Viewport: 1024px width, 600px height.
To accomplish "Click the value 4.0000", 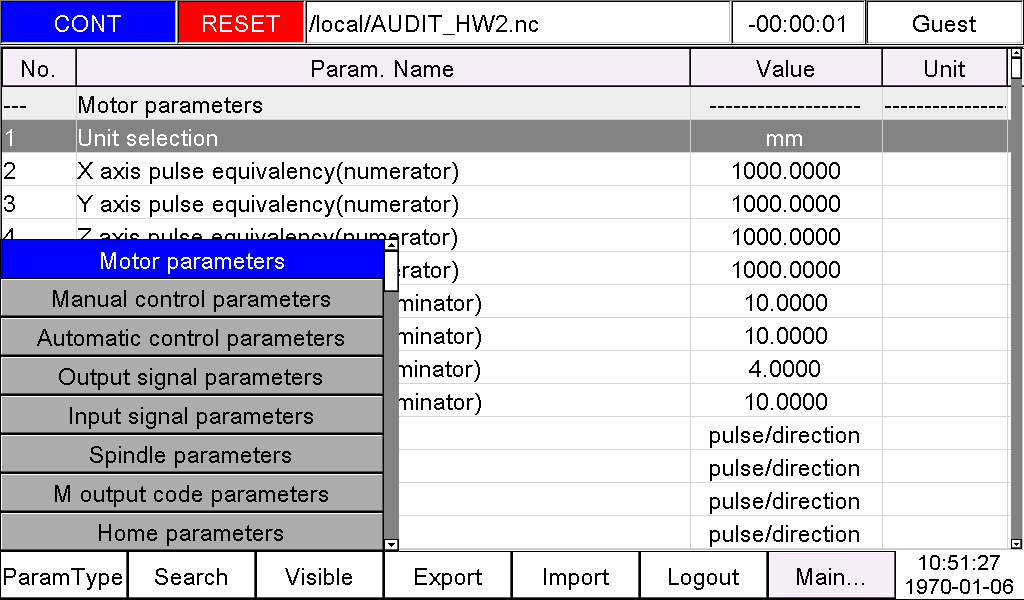I will [x=785, y=368].
